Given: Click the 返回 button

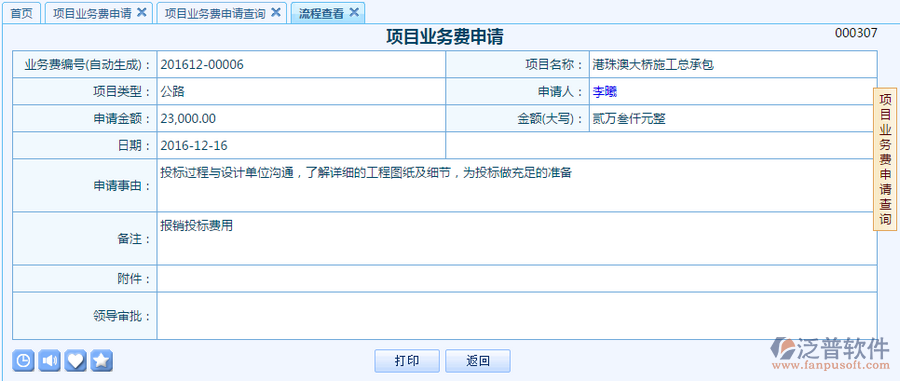Looking at the screenshot, I should (x=478, y=361).
